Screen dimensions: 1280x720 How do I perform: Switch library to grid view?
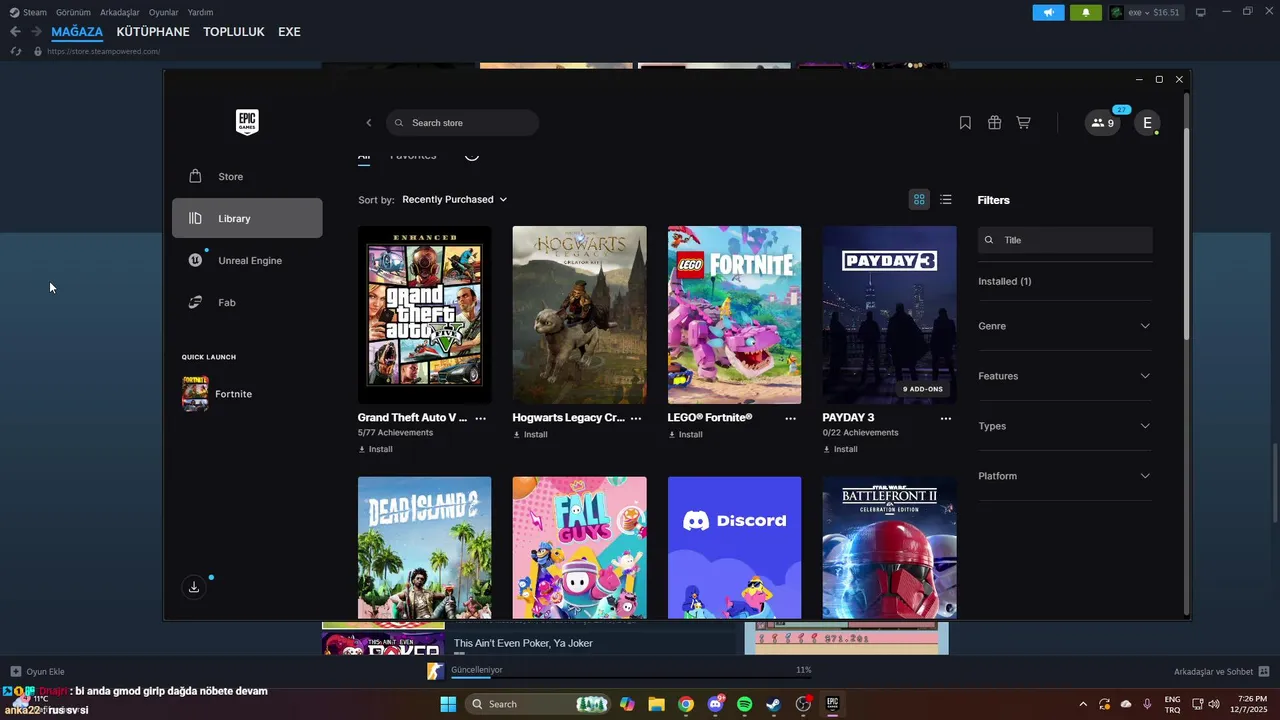coord(919,199)
